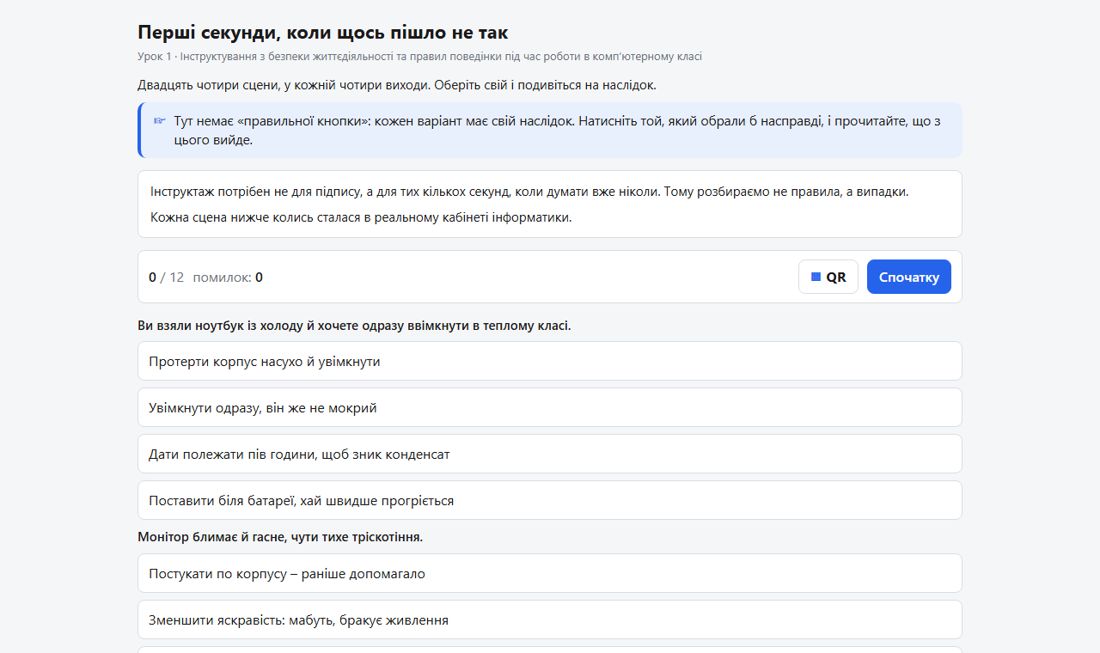This screenshot has width=1100, height=653.
Task: Click the heading 'Перші секунди, коли щось пішло не так'
Action: pos(323,32)
